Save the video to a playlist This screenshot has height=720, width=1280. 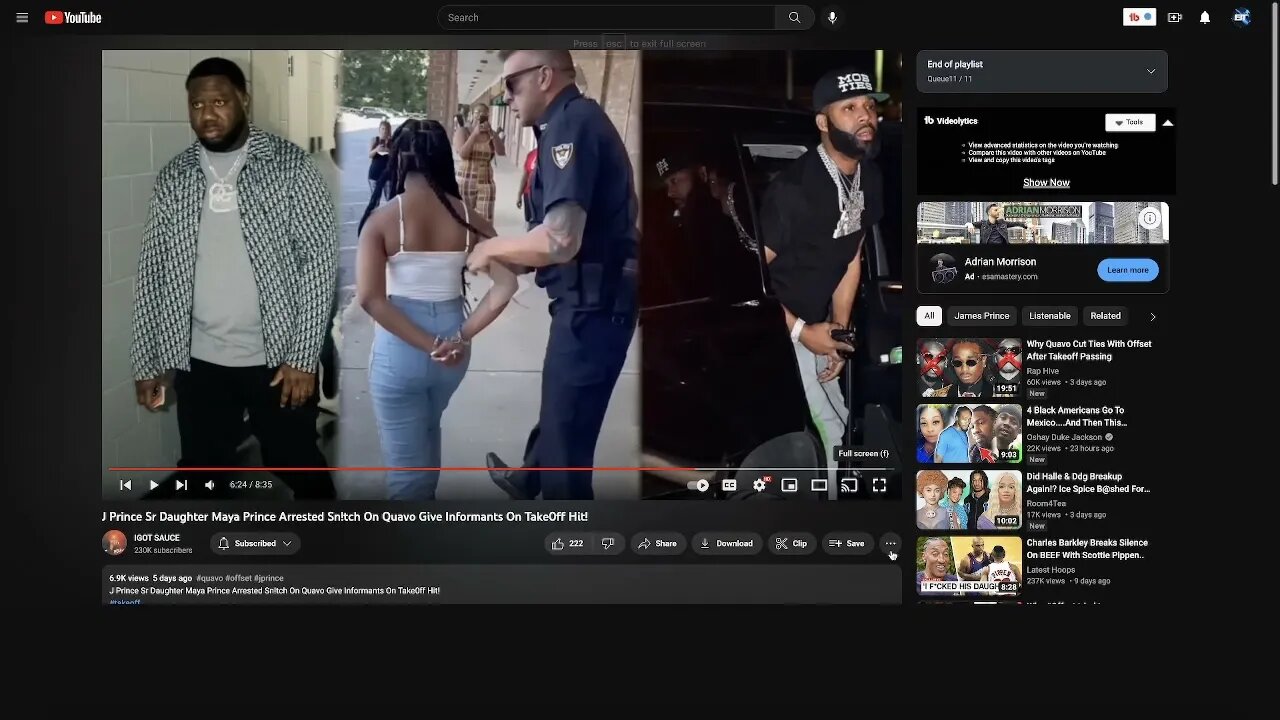tap(847, 544)
